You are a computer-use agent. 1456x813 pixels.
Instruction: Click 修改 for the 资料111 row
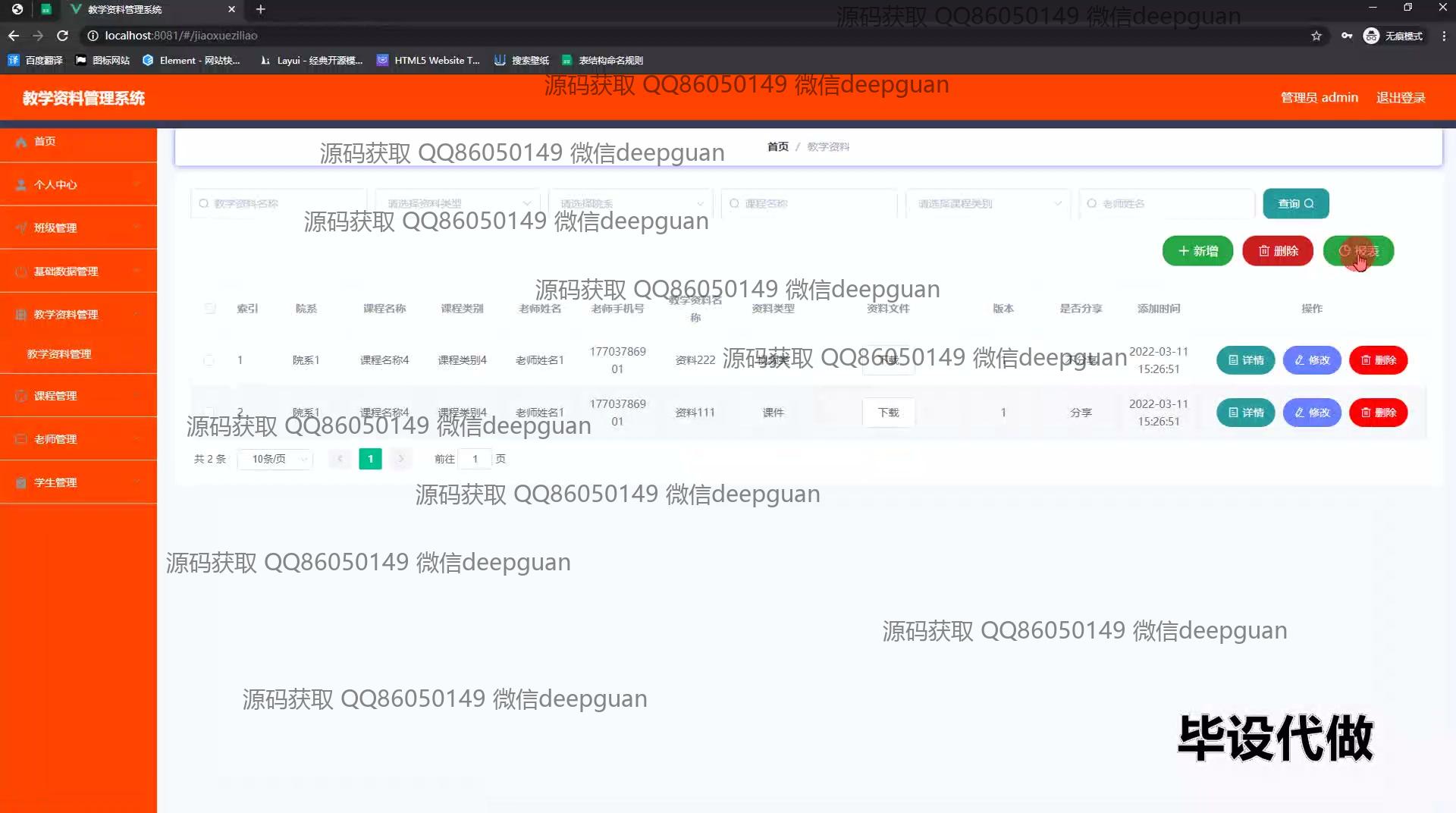[1312, 413]
